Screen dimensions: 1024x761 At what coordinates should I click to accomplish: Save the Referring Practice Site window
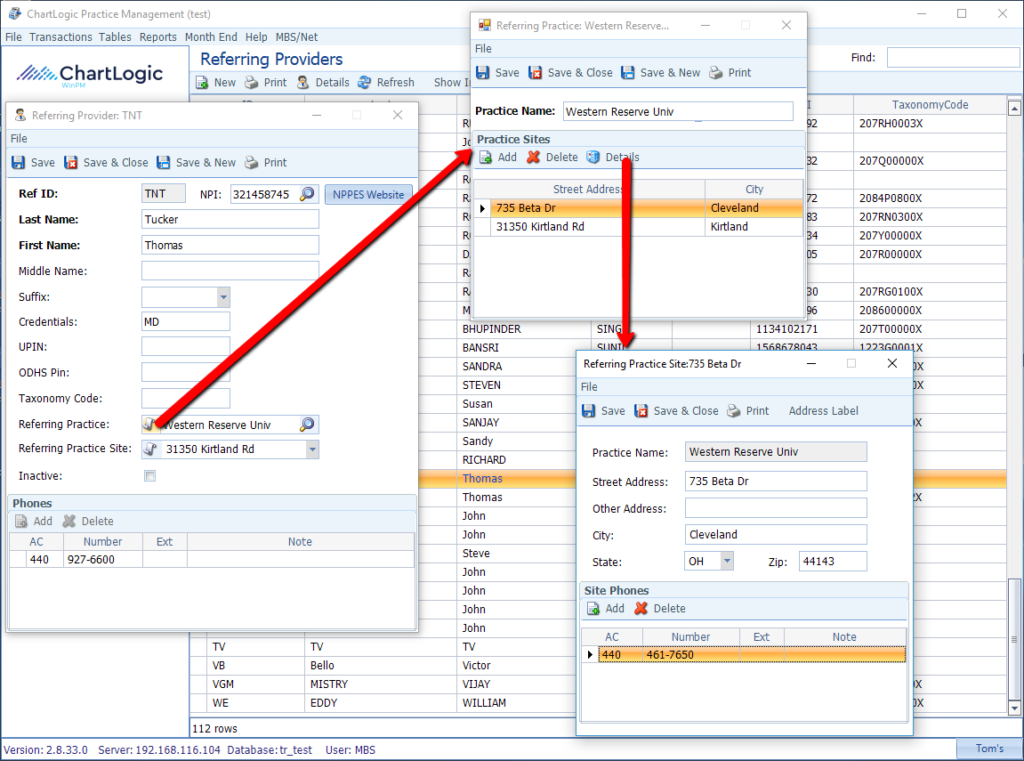click(603, 411)
